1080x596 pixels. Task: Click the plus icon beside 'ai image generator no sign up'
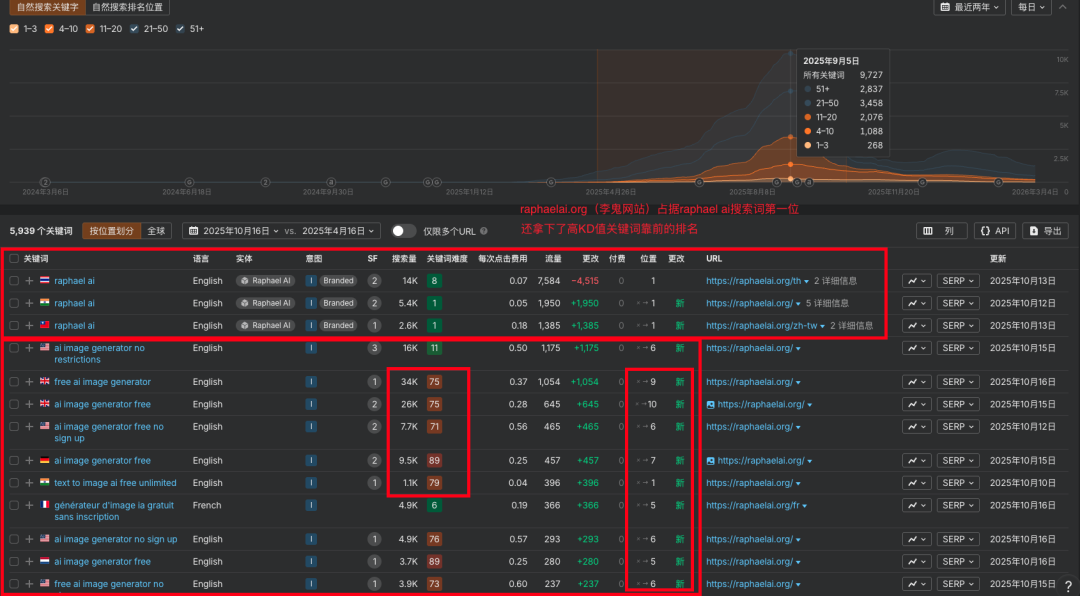pos(29,539)
